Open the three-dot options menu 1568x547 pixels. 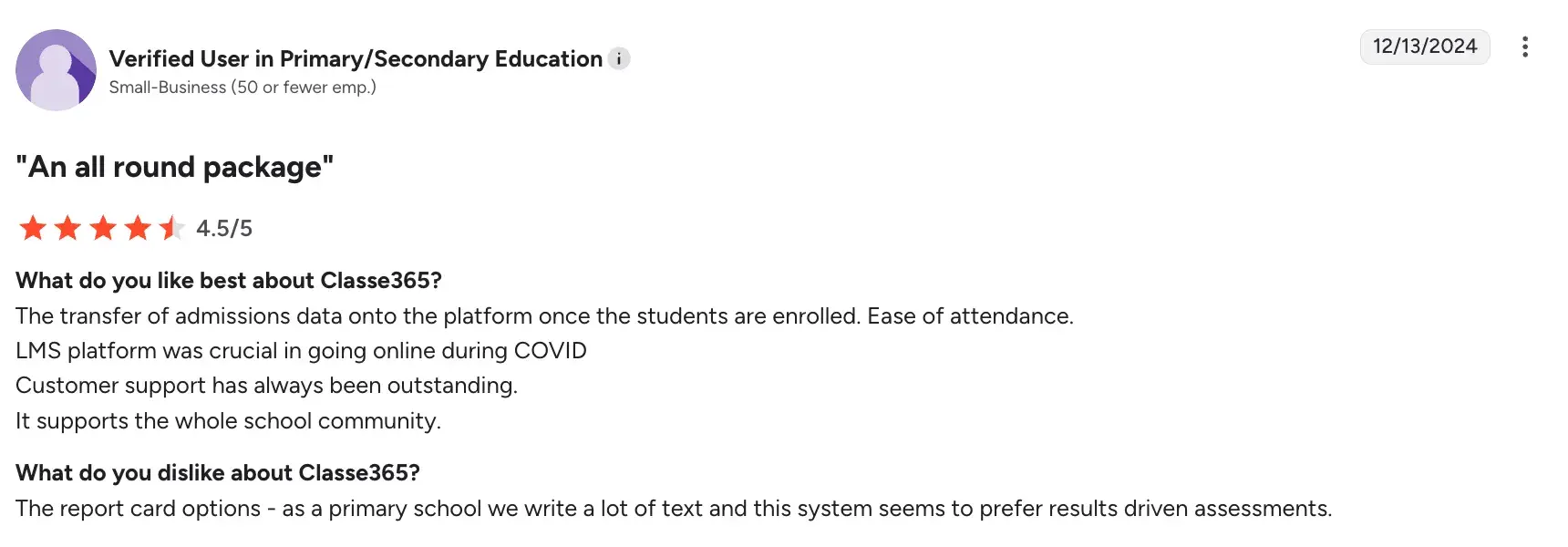click(1525, 46)
